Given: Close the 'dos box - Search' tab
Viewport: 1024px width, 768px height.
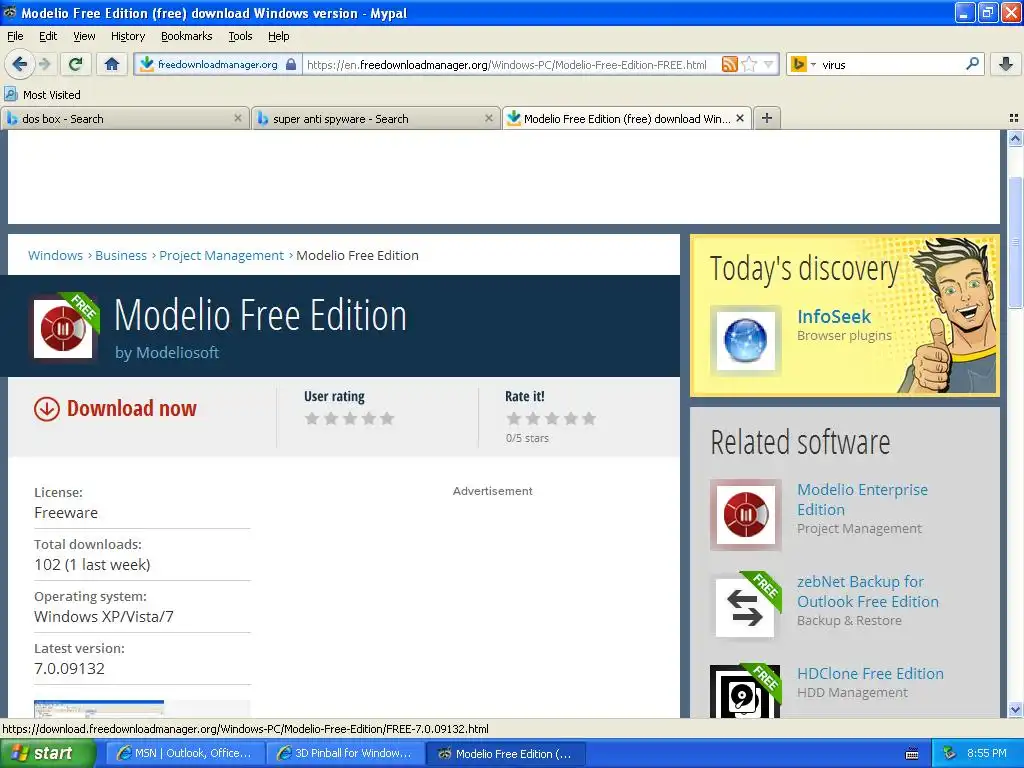Looking at the screenshot, I should pyautogui.click(x=238, y=118).
